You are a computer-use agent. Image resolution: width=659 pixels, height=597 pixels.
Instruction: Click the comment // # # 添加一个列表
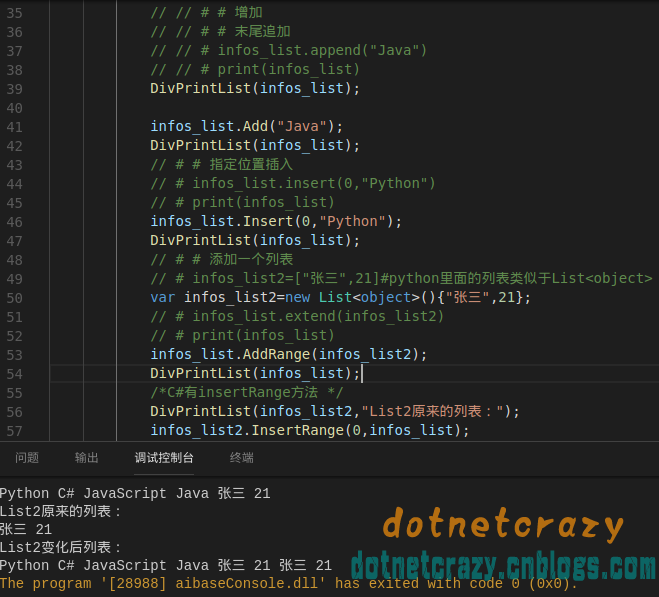pos(221,259)
